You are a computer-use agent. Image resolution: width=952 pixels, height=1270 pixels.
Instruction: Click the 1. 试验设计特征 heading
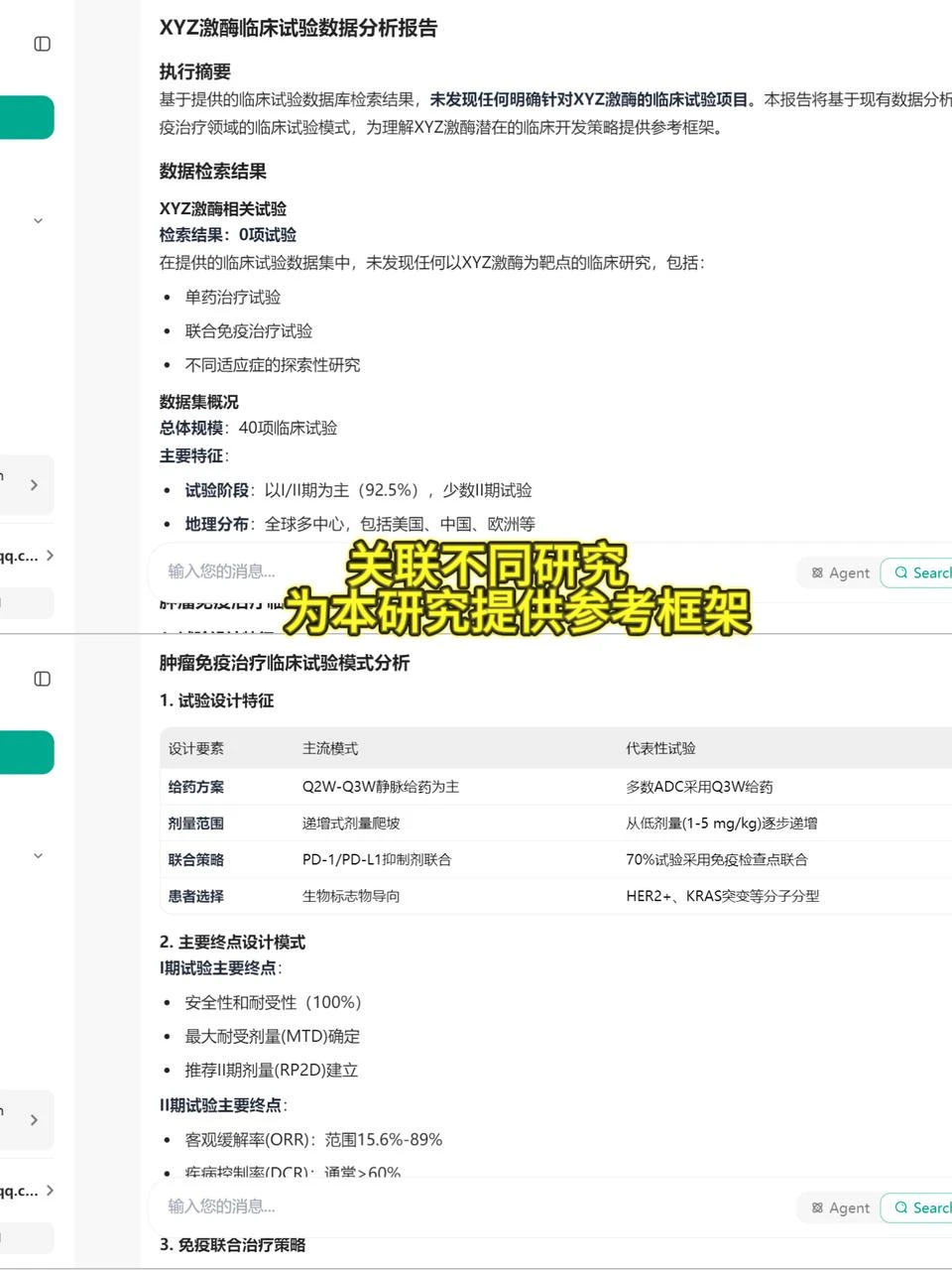[217, 700]
